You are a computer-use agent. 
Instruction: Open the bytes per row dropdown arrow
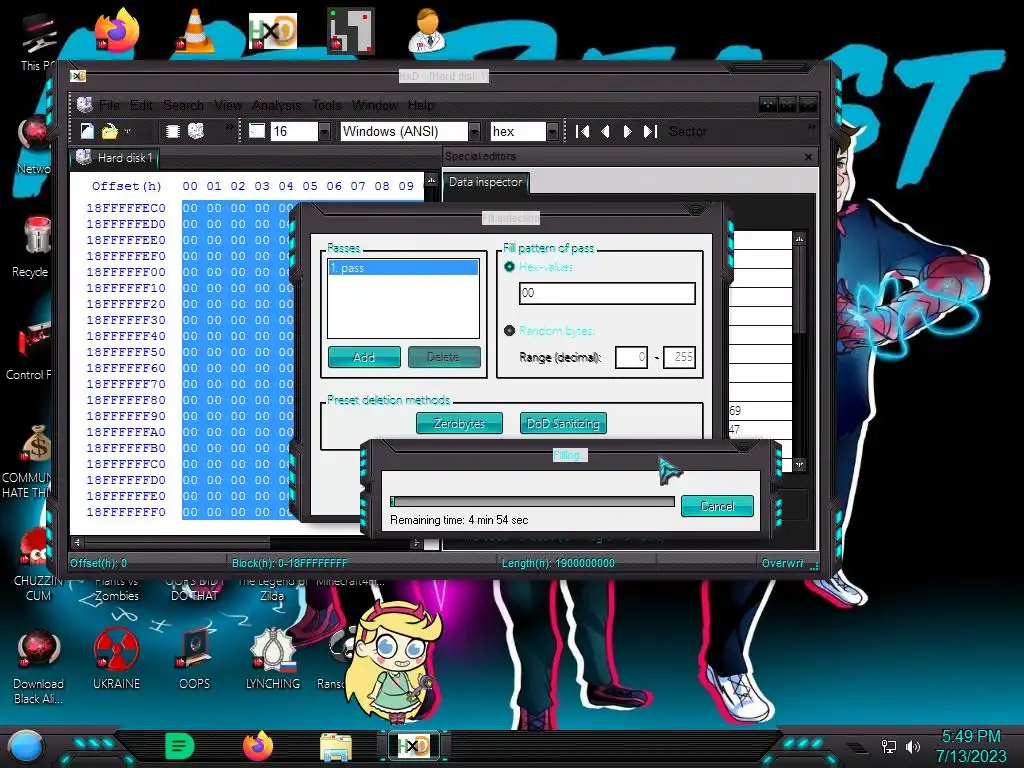pos(324,132)
